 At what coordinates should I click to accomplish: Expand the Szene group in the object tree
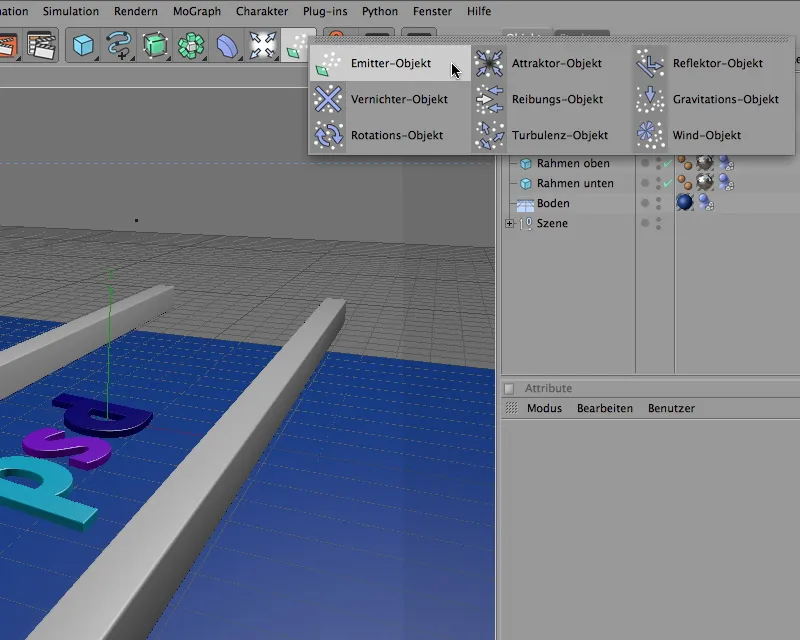point(509,223)
